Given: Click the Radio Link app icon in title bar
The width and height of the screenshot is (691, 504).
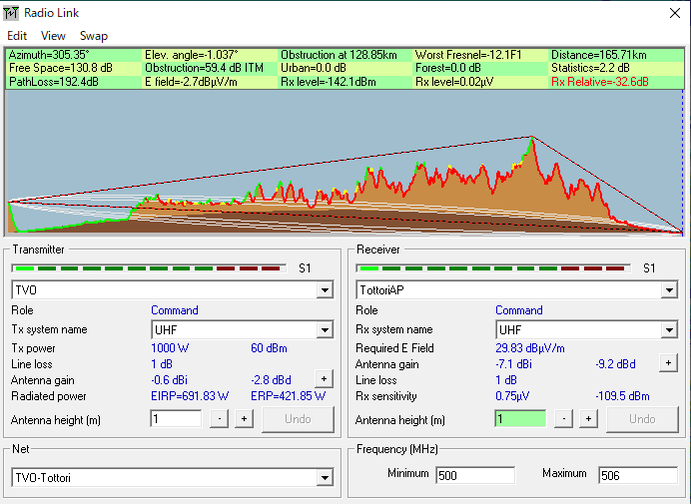Looking at the screenshot, I should click(11, 13).
